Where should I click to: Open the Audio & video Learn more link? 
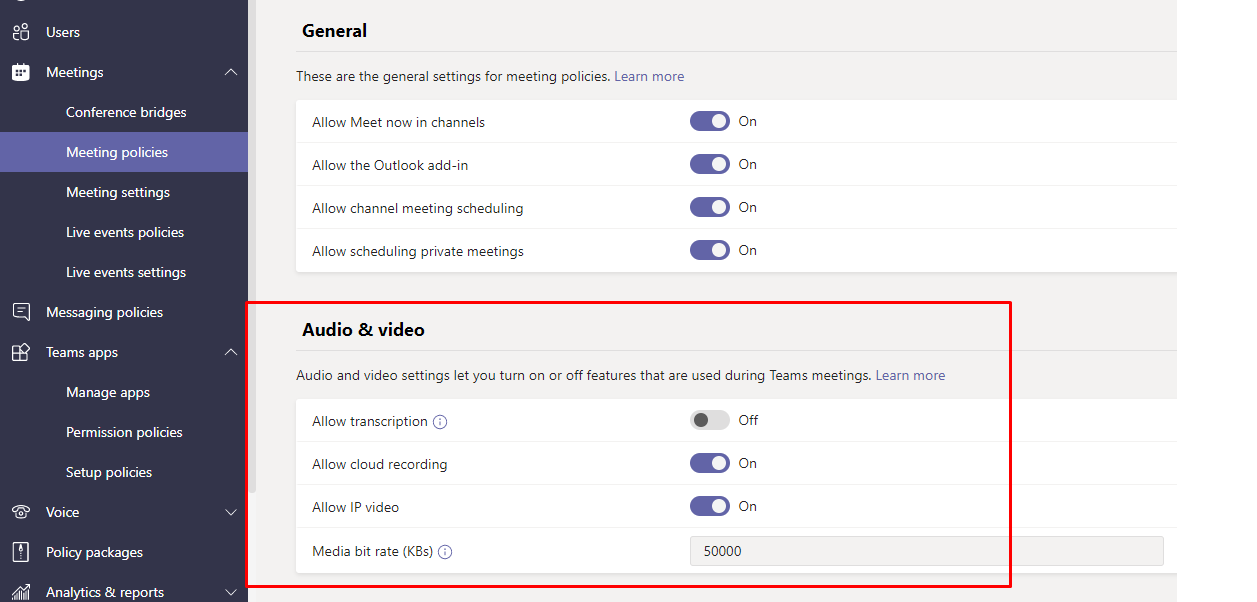click(x=909, y=375)
